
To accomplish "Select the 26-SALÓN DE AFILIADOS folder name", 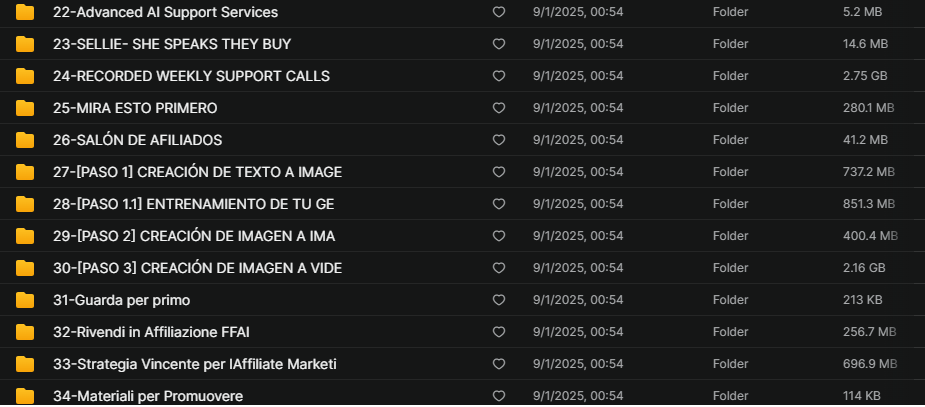I will point(137,140).
